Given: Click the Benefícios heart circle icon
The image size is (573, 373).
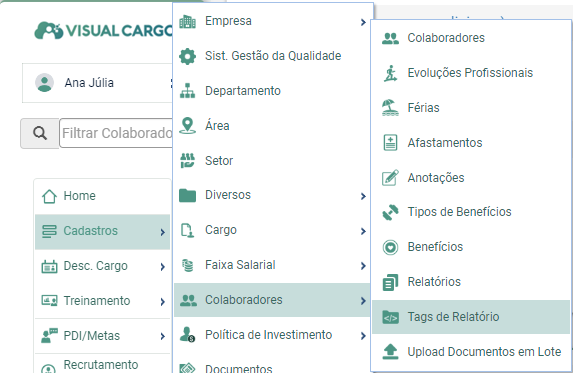Looking at the screenshot, I should coord(390,247).
